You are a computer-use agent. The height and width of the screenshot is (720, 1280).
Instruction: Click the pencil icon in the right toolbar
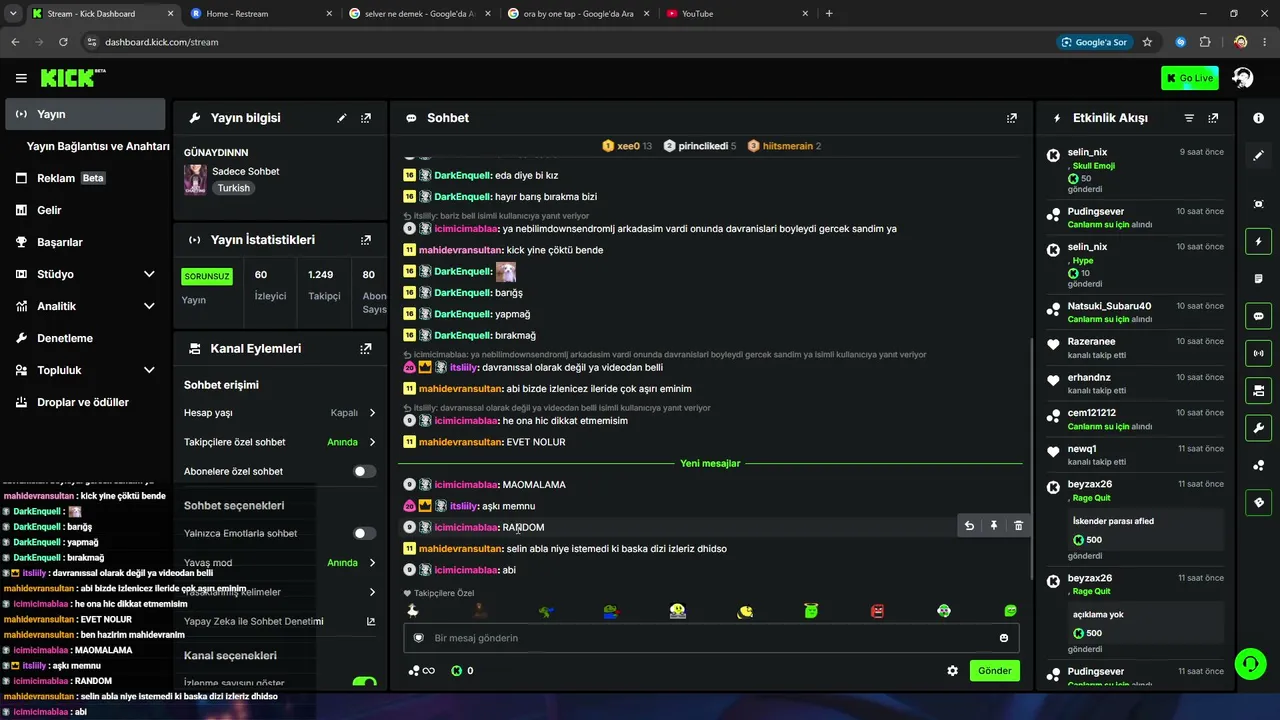[x=1259, y=156]
